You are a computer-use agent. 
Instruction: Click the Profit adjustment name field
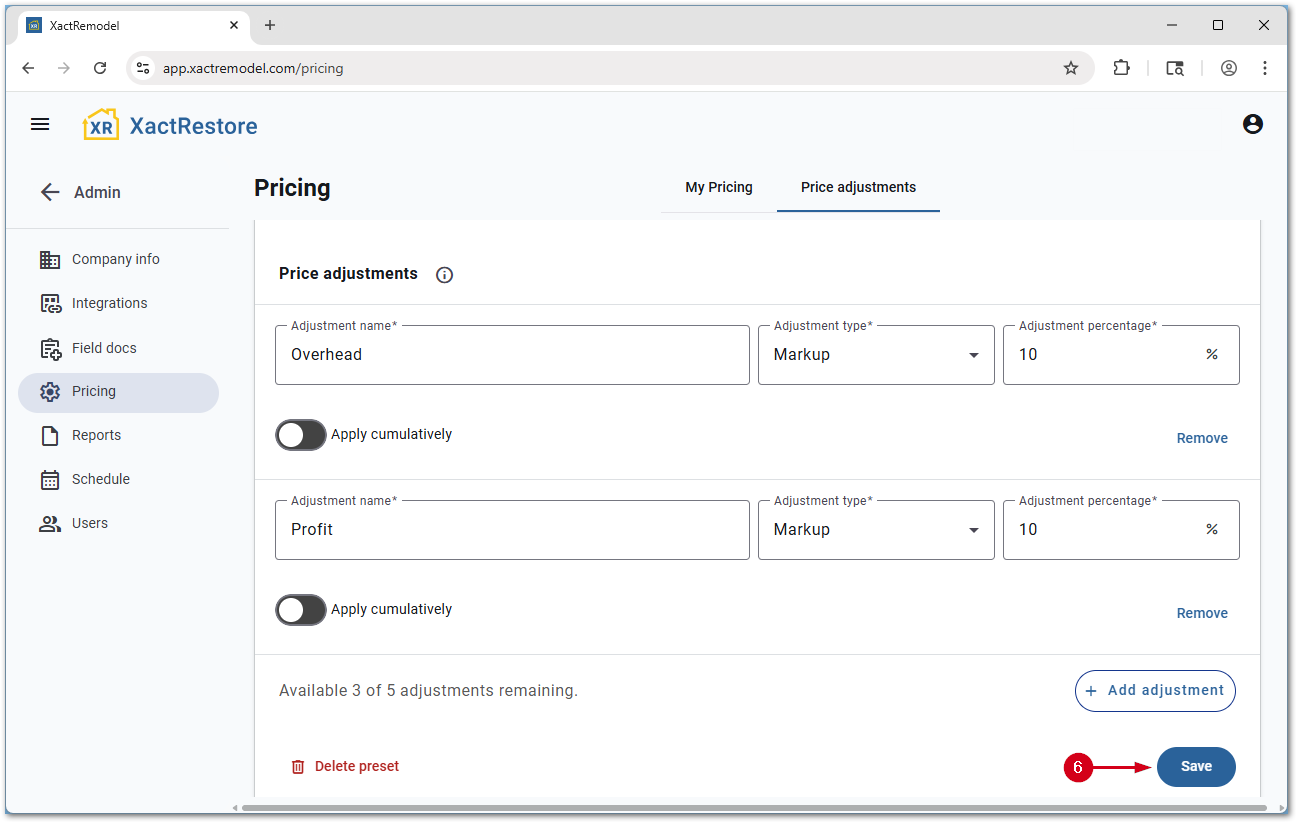click(512, 530)
